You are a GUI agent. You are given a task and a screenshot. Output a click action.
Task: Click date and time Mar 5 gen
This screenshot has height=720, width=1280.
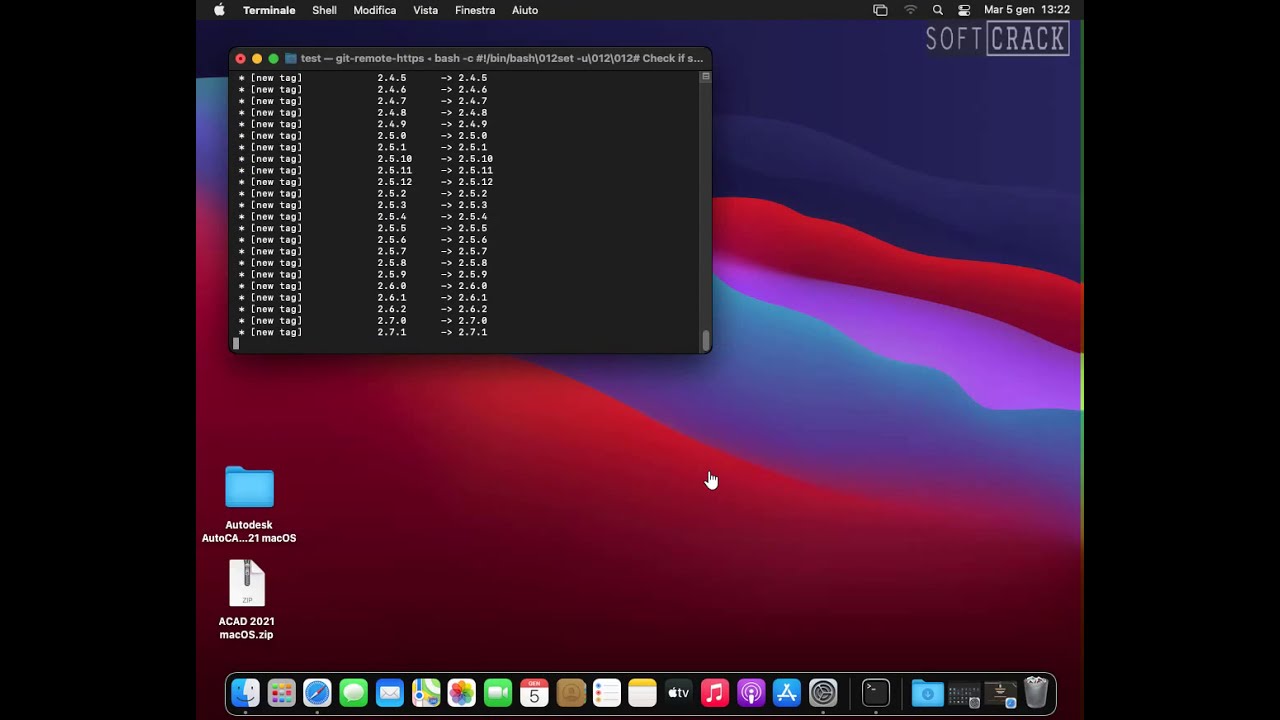point(1027,10)
